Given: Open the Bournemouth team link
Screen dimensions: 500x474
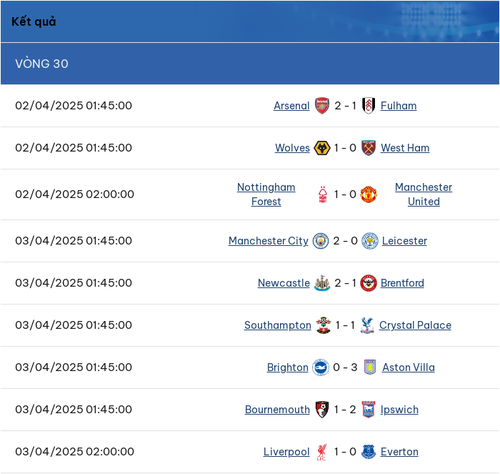Looking at the screenshot, I should click(277, 409).
